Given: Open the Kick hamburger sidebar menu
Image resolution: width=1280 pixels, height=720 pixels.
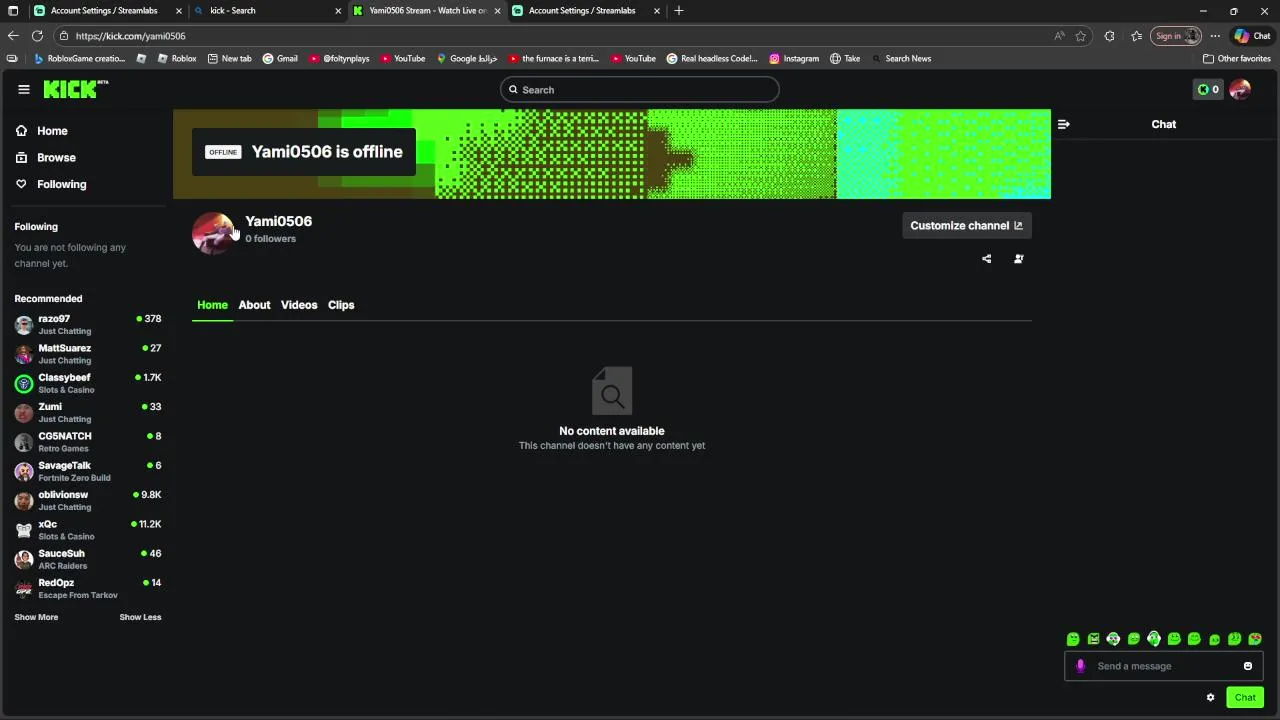Looking at the screenshot, I should pos(24,89).
